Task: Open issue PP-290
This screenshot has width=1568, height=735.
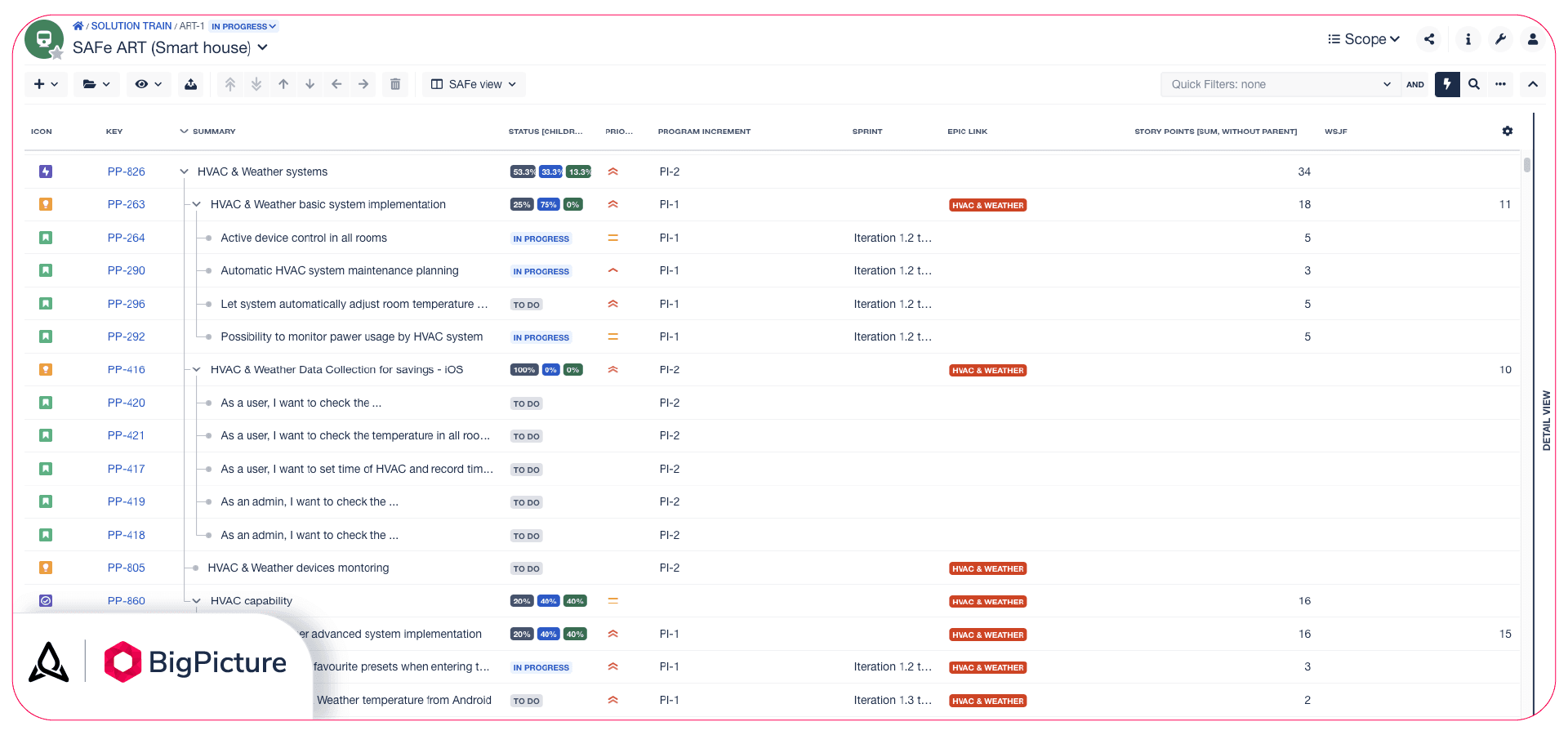Action: [x=127, y=270]
